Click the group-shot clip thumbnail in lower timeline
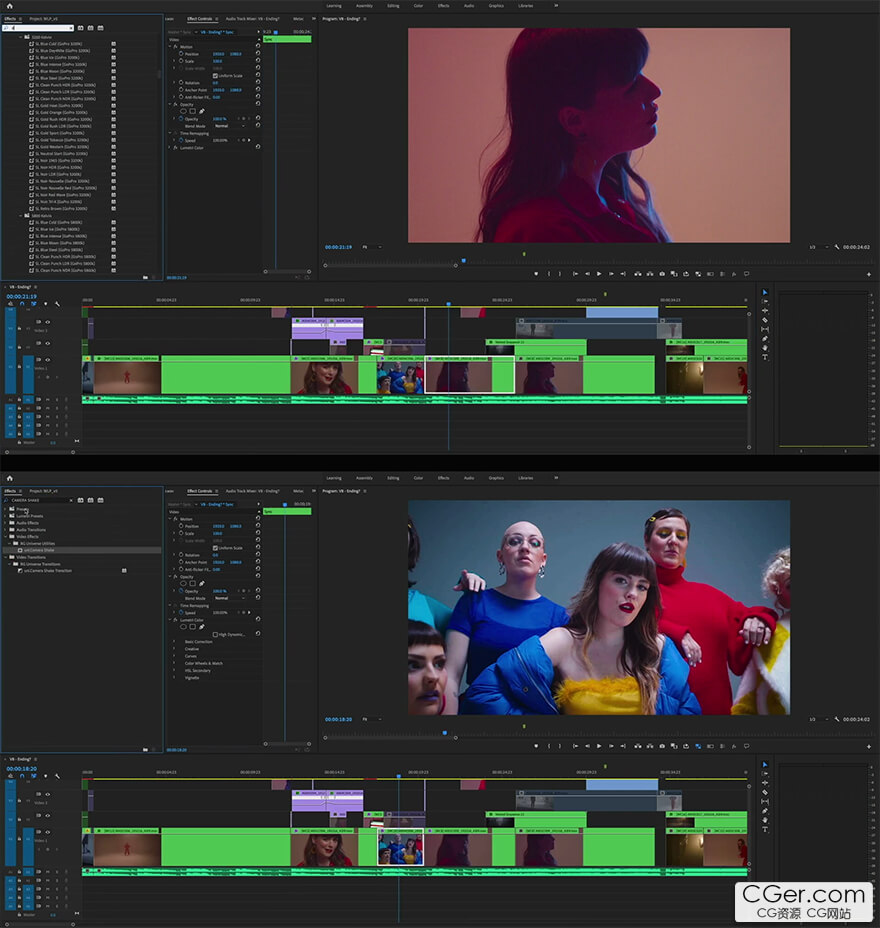The width and height of the screenshot is (880, 928). pyautogui.click(x=401, y=847)
